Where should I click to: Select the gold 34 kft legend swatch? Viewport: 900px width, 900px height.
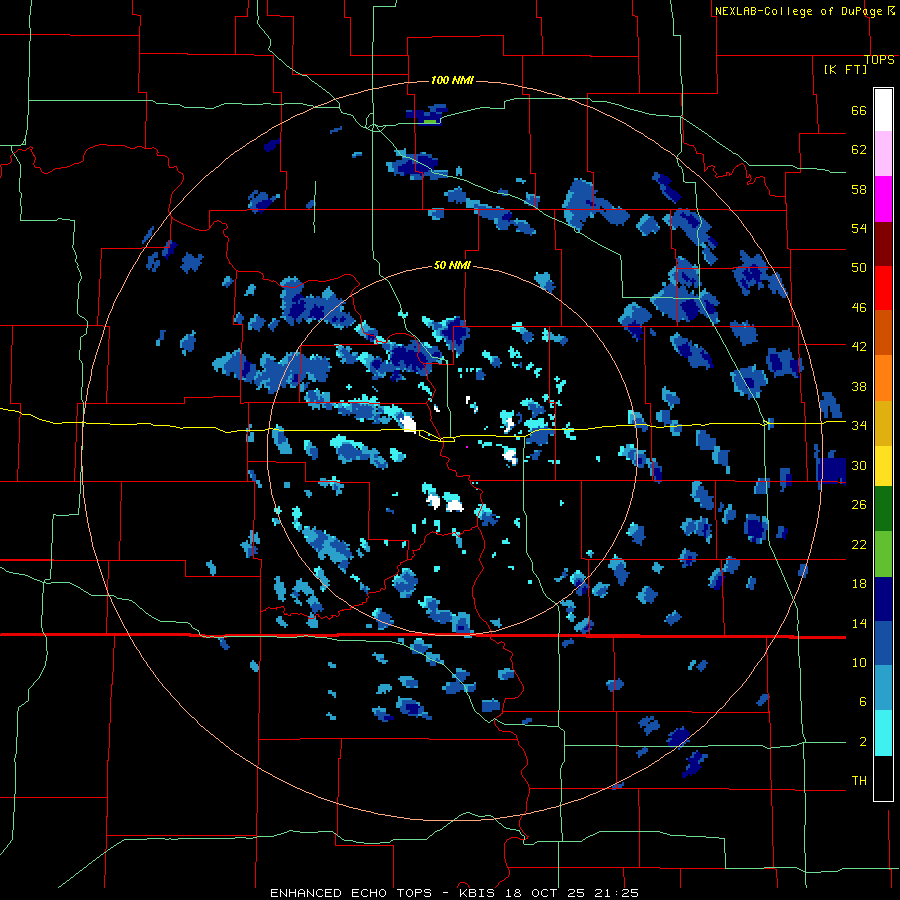883,423
